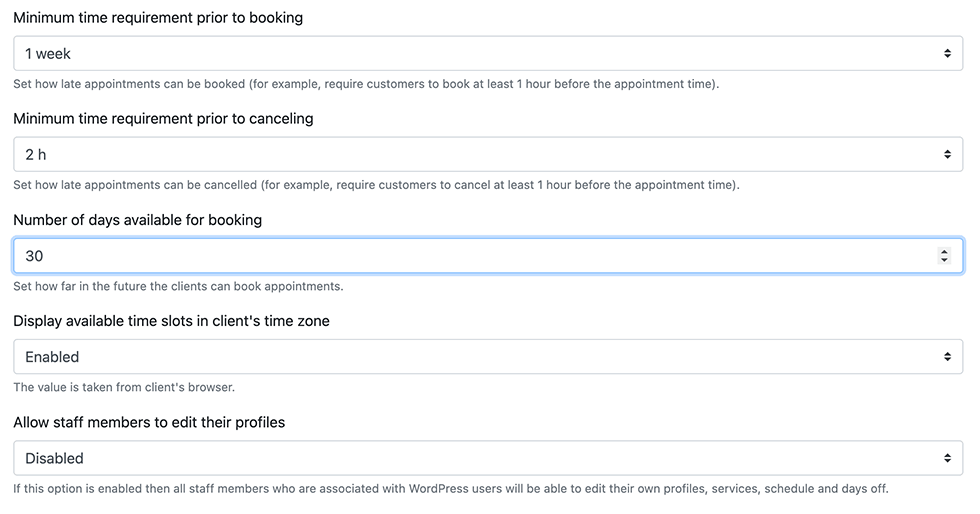The height and width of the screenshot is (514, 980).
Task: Click the 'Minimum time requirement prior to canceling' label
Action: coord(163,119)
